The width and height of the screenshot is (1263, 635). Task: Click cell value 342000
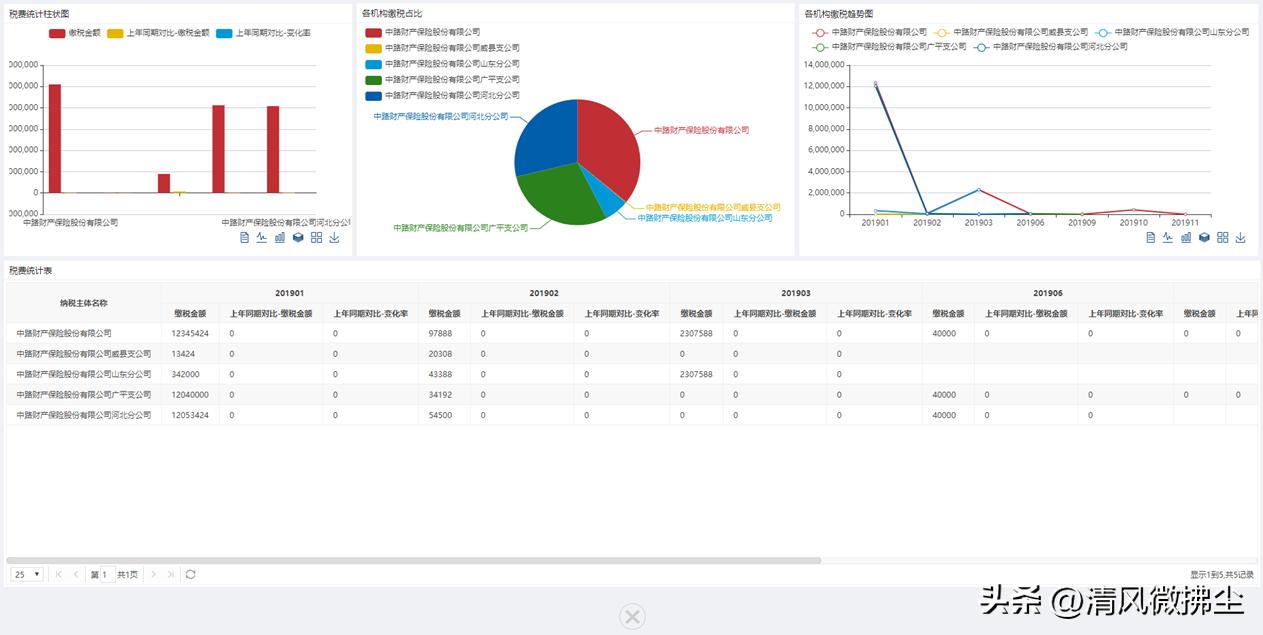(185, 374)
